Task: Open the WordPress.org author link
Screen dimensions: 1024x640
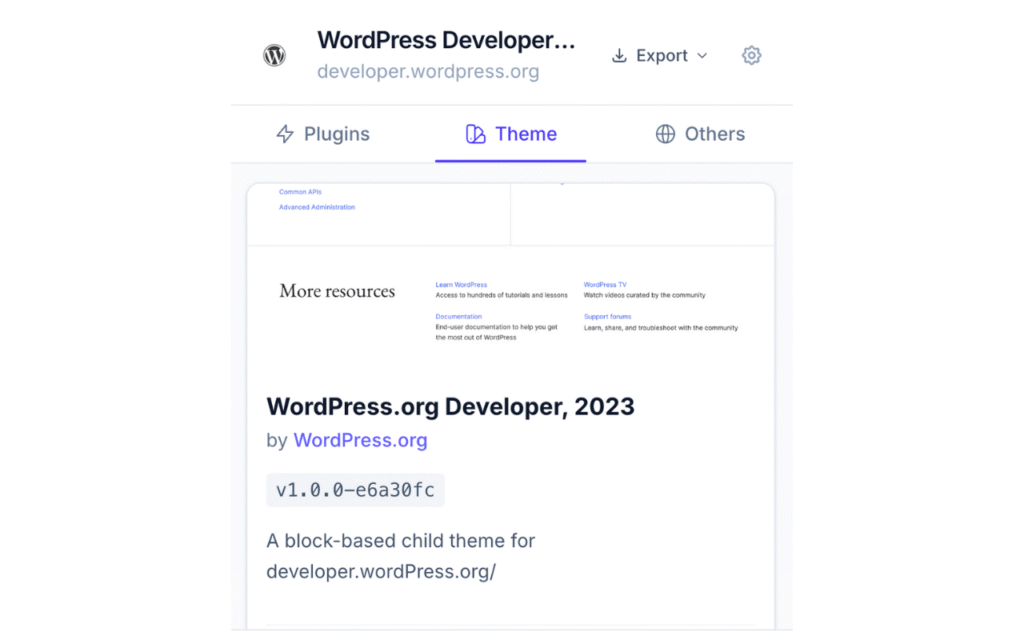Action: (360, 440)
